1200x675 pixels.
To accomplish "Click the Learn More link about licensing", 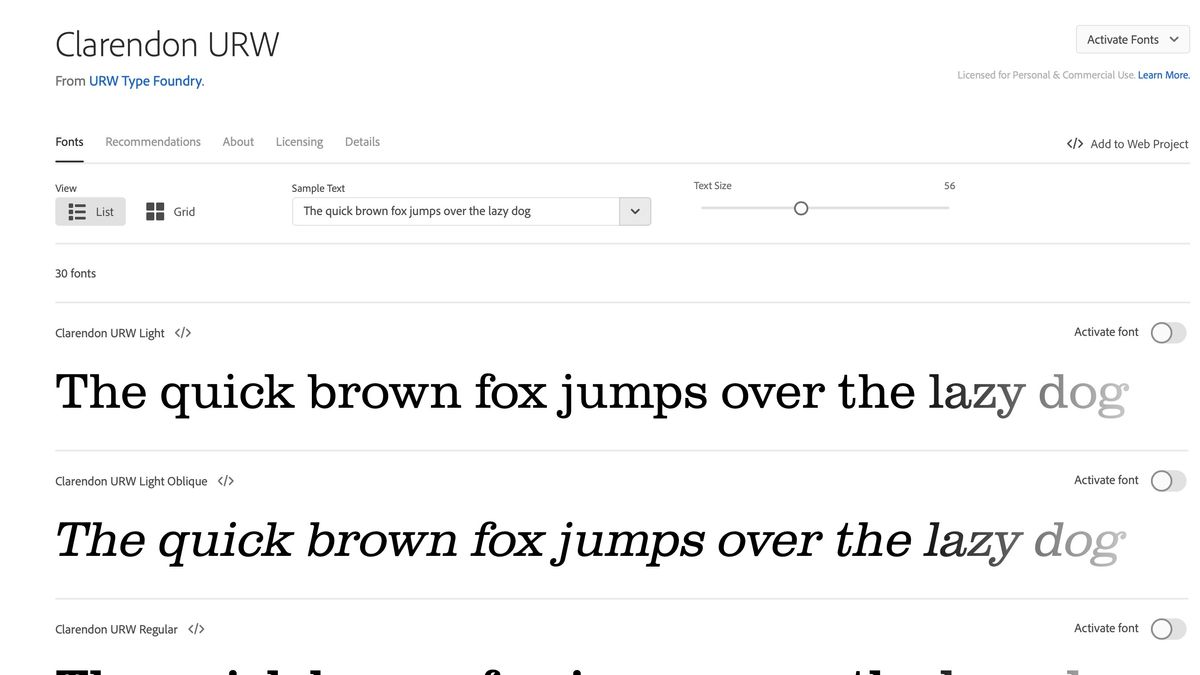I will click(x=1162, y=74).
